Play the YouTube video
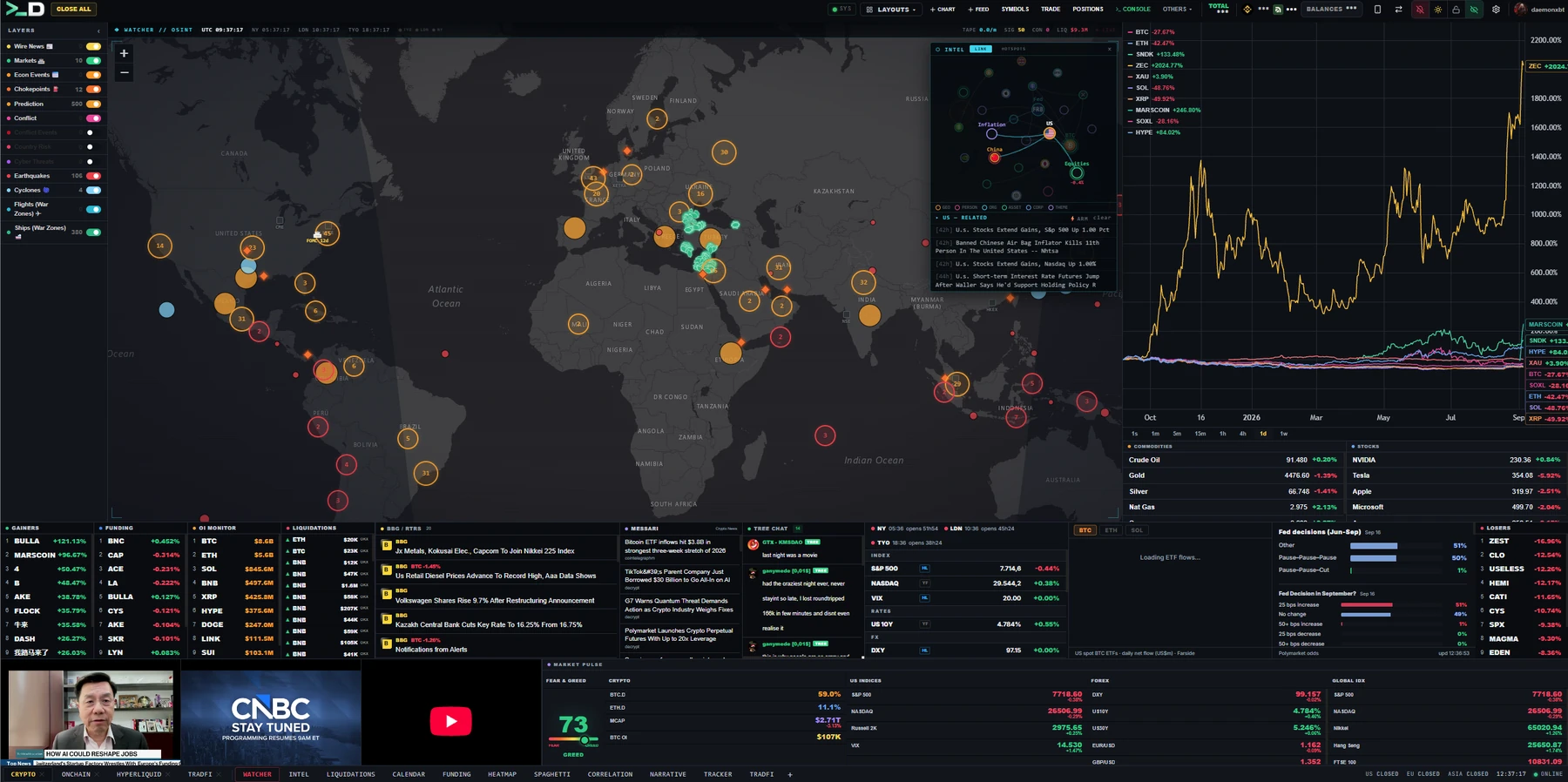Image resolution: width=1568 pixels, height=782 pixels. 450,720
